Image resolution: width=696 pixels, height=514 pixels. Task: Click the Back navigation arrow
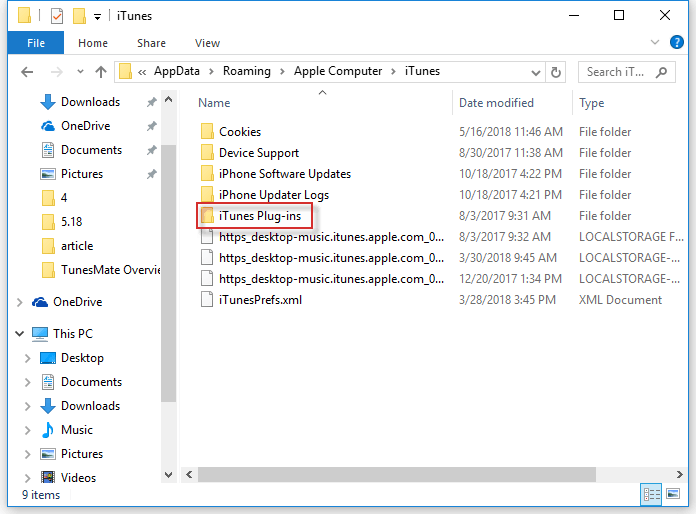(x=27, y=72)
